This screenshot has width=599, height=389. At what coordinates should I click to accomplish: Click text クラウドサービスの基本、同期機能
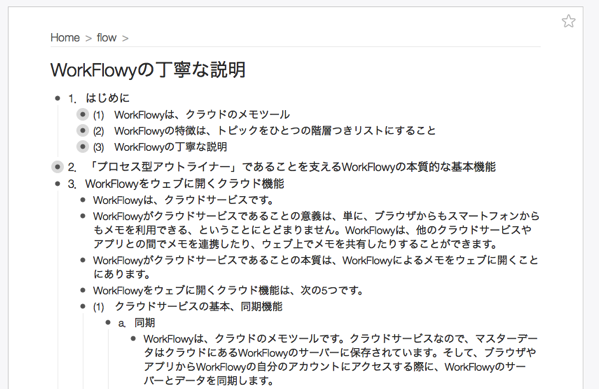(199, 306)
